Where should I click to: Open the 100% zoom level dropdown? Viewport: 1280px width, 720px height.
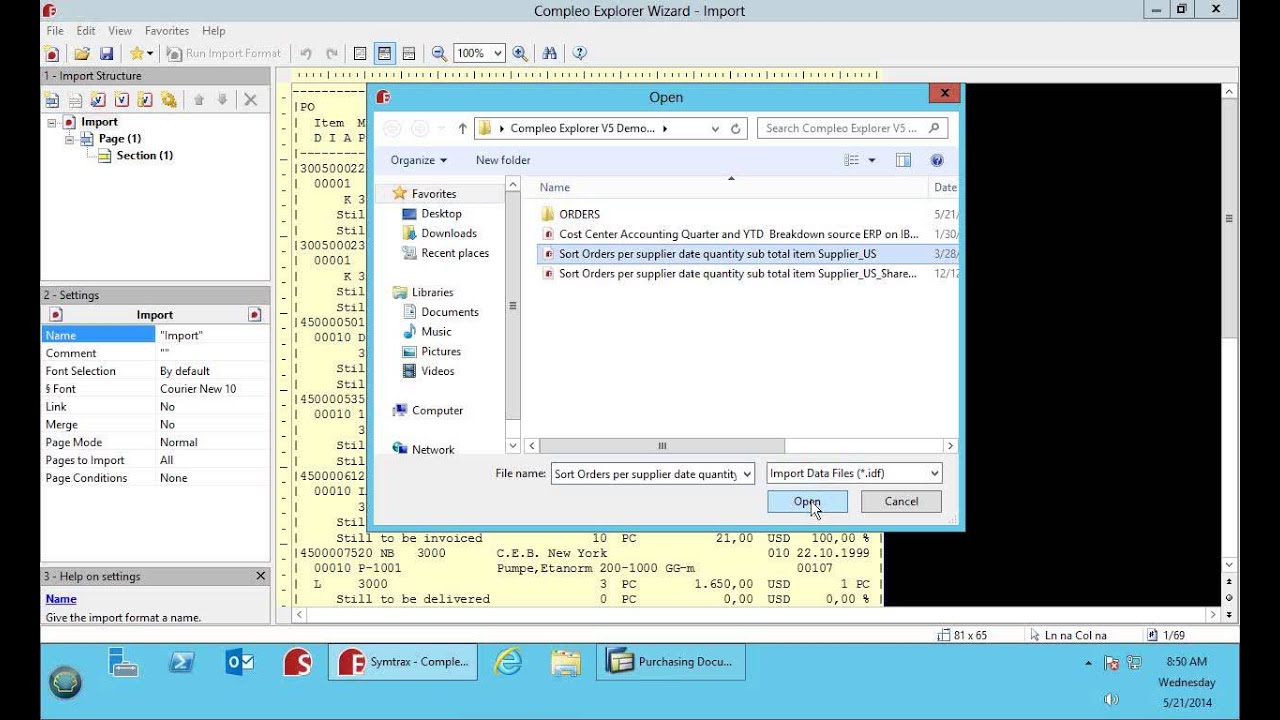tap(498, 53)
